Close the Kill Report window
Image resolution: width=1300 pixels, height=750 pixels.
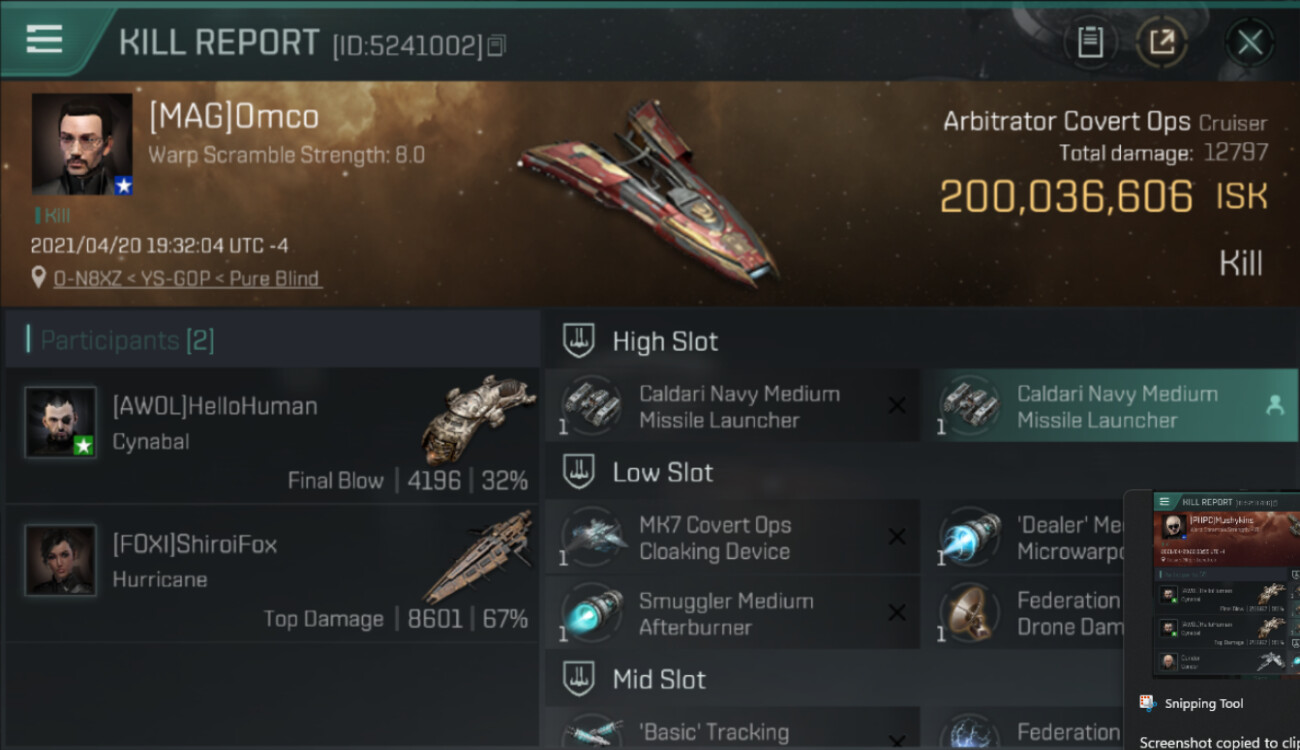[x=1250, y=42]
